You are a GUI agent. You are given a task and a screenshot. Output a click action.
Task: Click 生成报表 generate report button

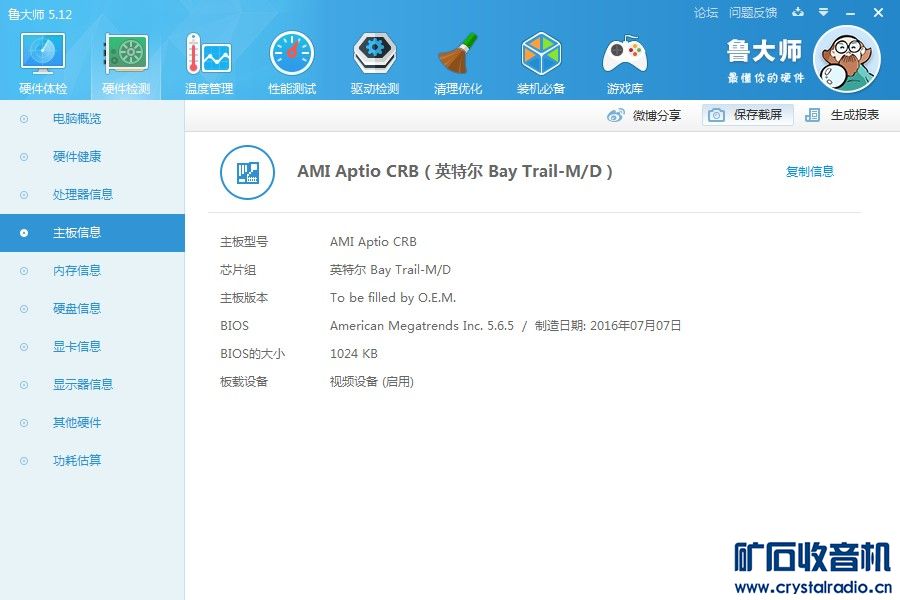pos(842,115)
